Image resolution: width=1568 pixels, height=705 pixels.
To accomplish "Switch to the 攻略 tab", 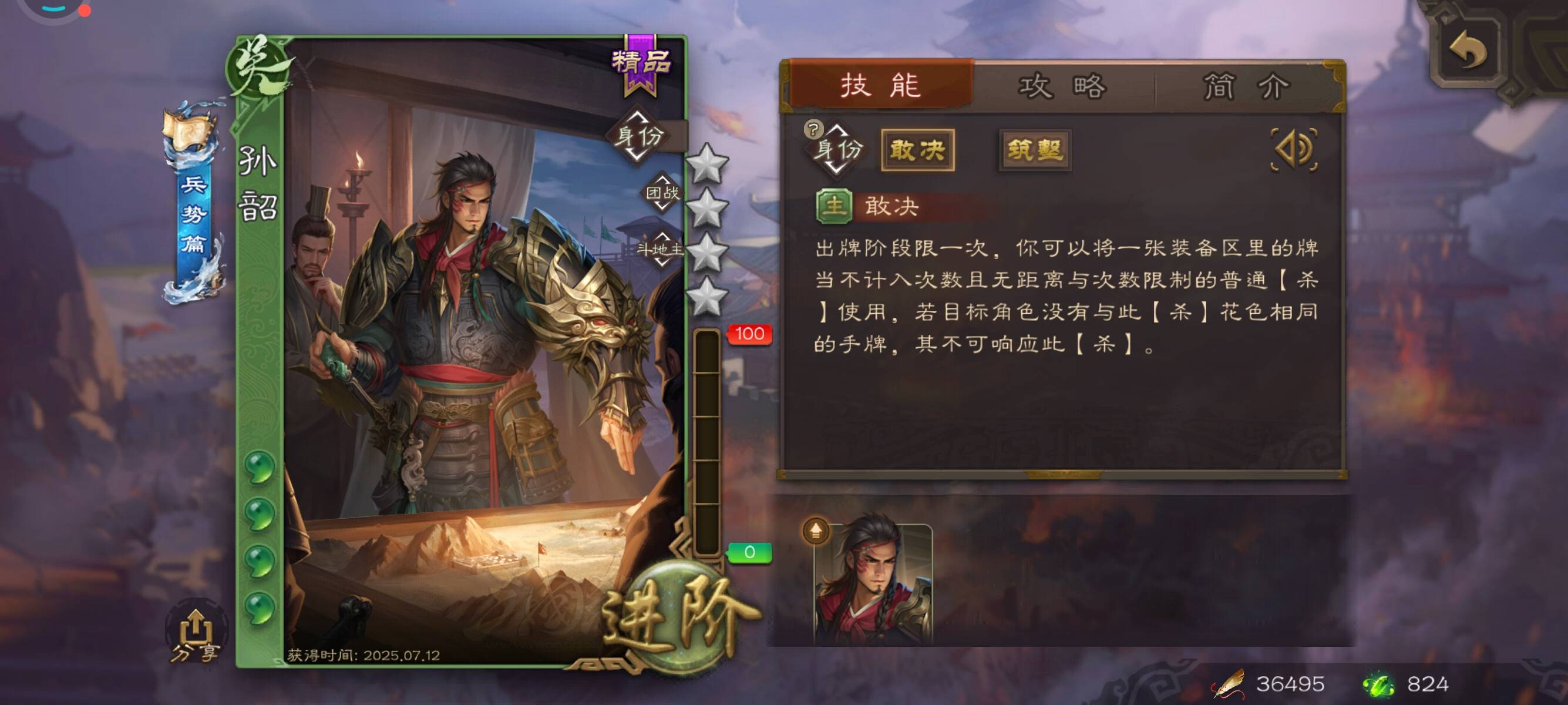I will (x=1062, y=86).
